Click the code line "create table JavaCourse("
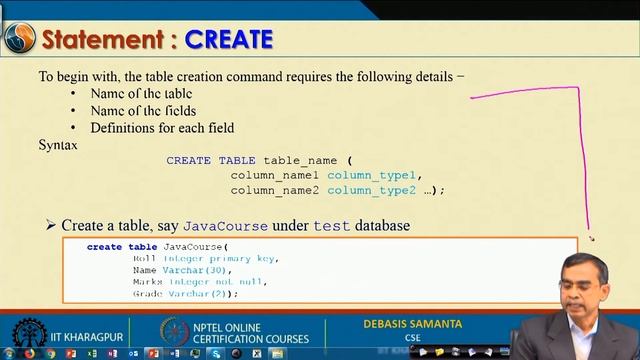This screenshot has width=640, height=360. [158, 247]
